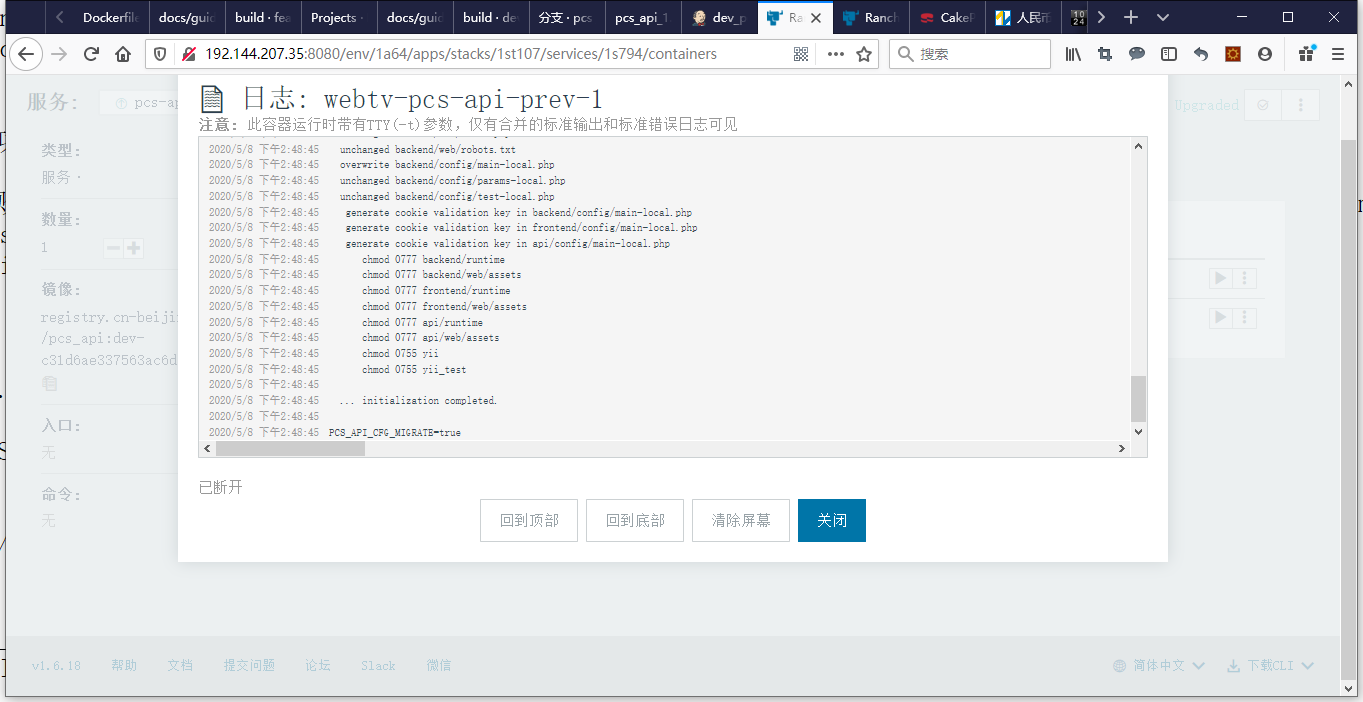Image resolution: width=1363 pixels, height=702 pixels.
Task: Open service kebab menu beside Upgraded
Action: coord(1301,104)
